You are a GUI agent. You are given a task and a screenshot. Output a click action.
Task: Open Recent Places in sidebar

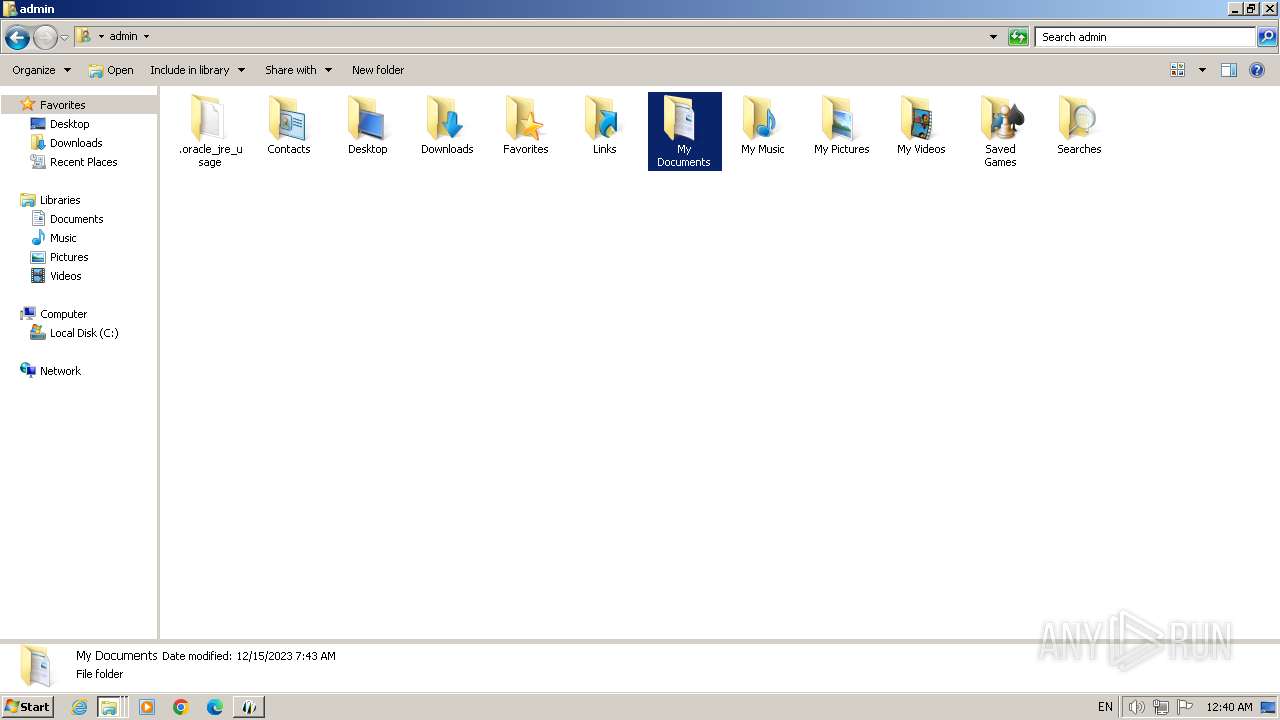click(83, 162)
